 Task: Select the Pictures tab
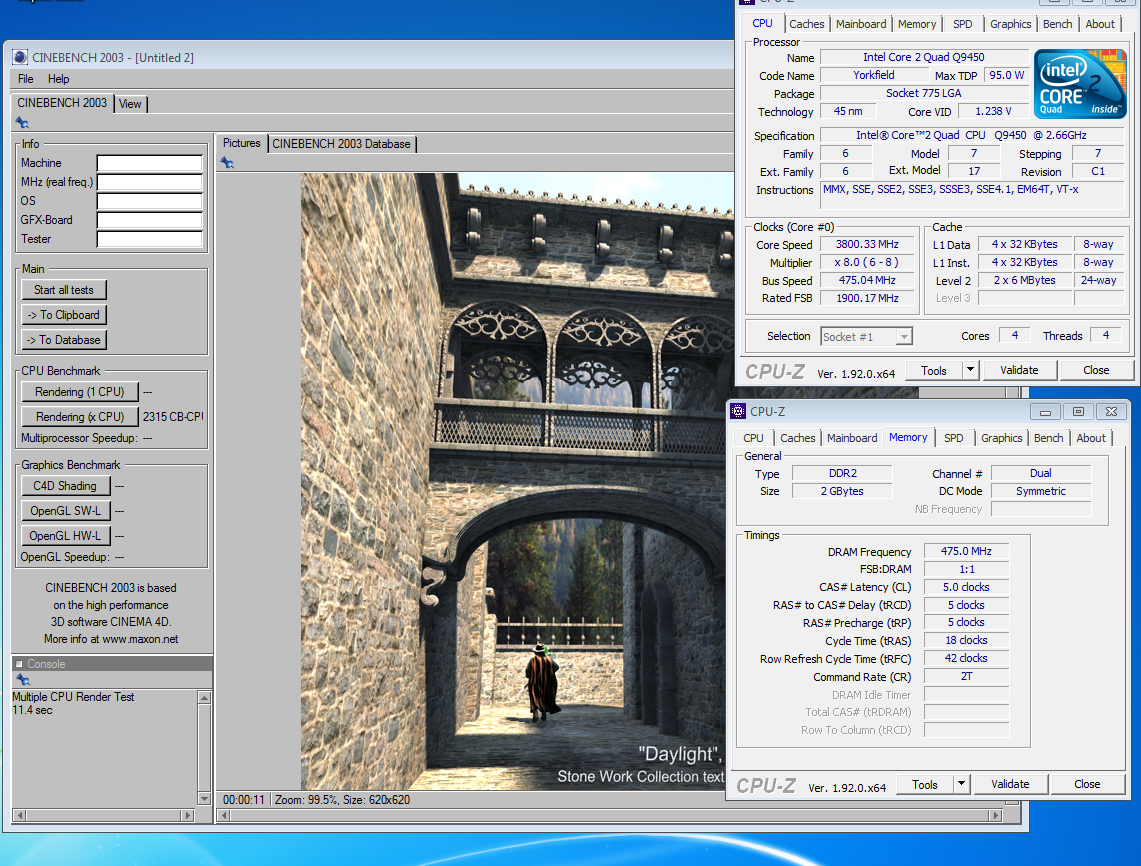pos(242,143)
